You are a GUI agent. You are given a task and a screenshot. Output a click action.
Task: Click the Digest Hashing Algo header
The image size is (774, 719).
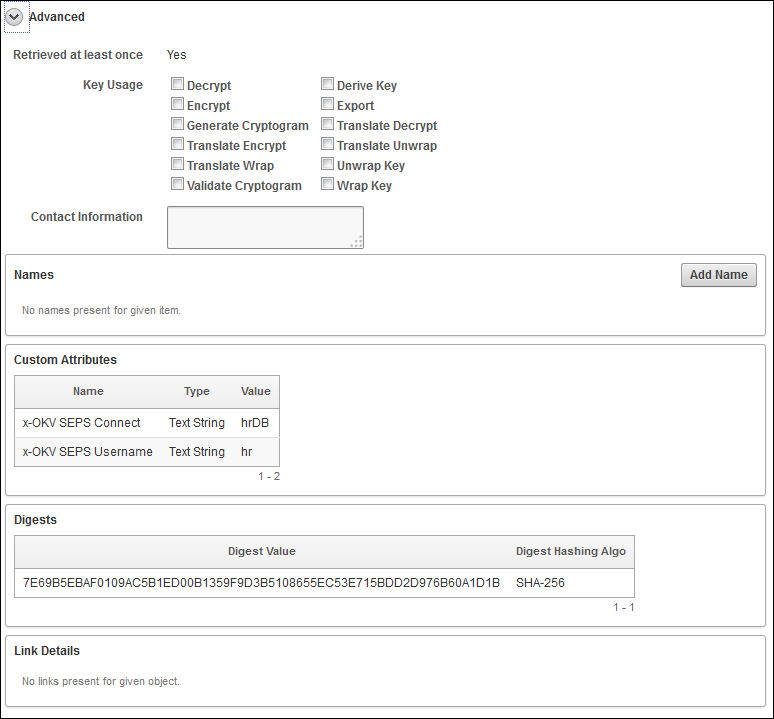click(x=571, y=551)
